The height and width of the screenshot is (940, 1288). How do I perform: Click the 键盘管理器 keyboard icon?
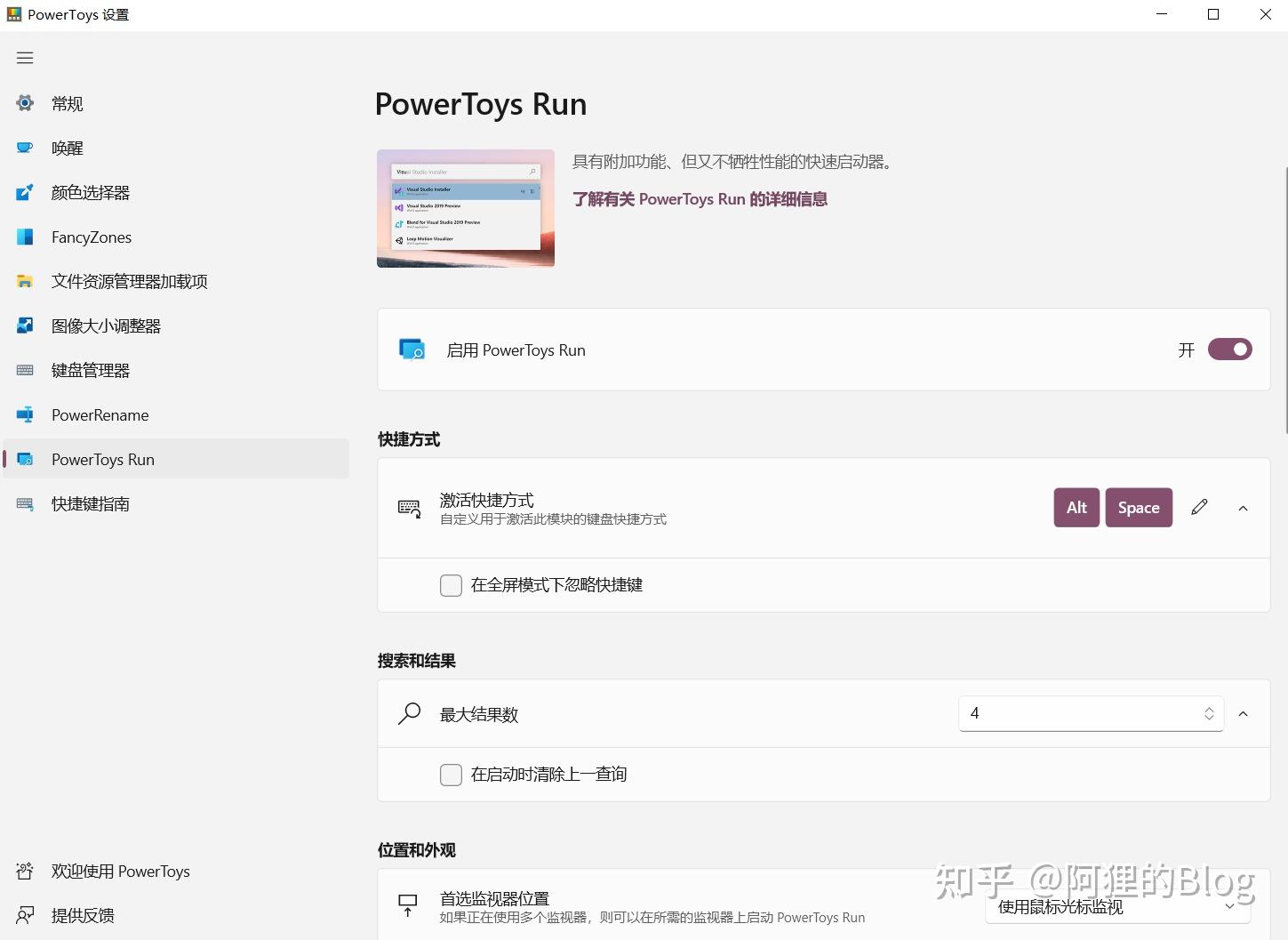click(25, 370)
